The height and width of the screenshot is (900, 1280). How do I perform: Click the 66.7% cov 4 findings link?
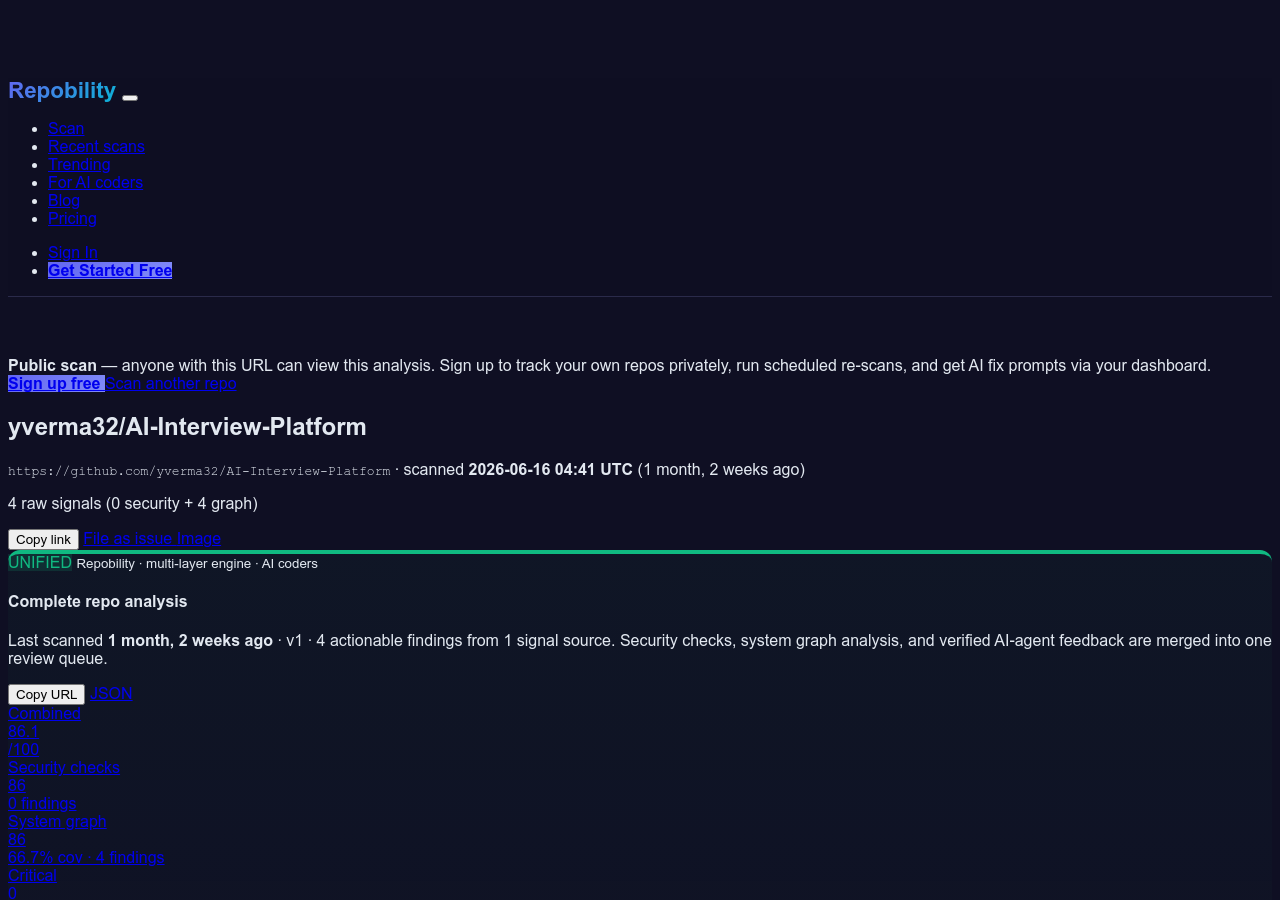tap(86, 857)
